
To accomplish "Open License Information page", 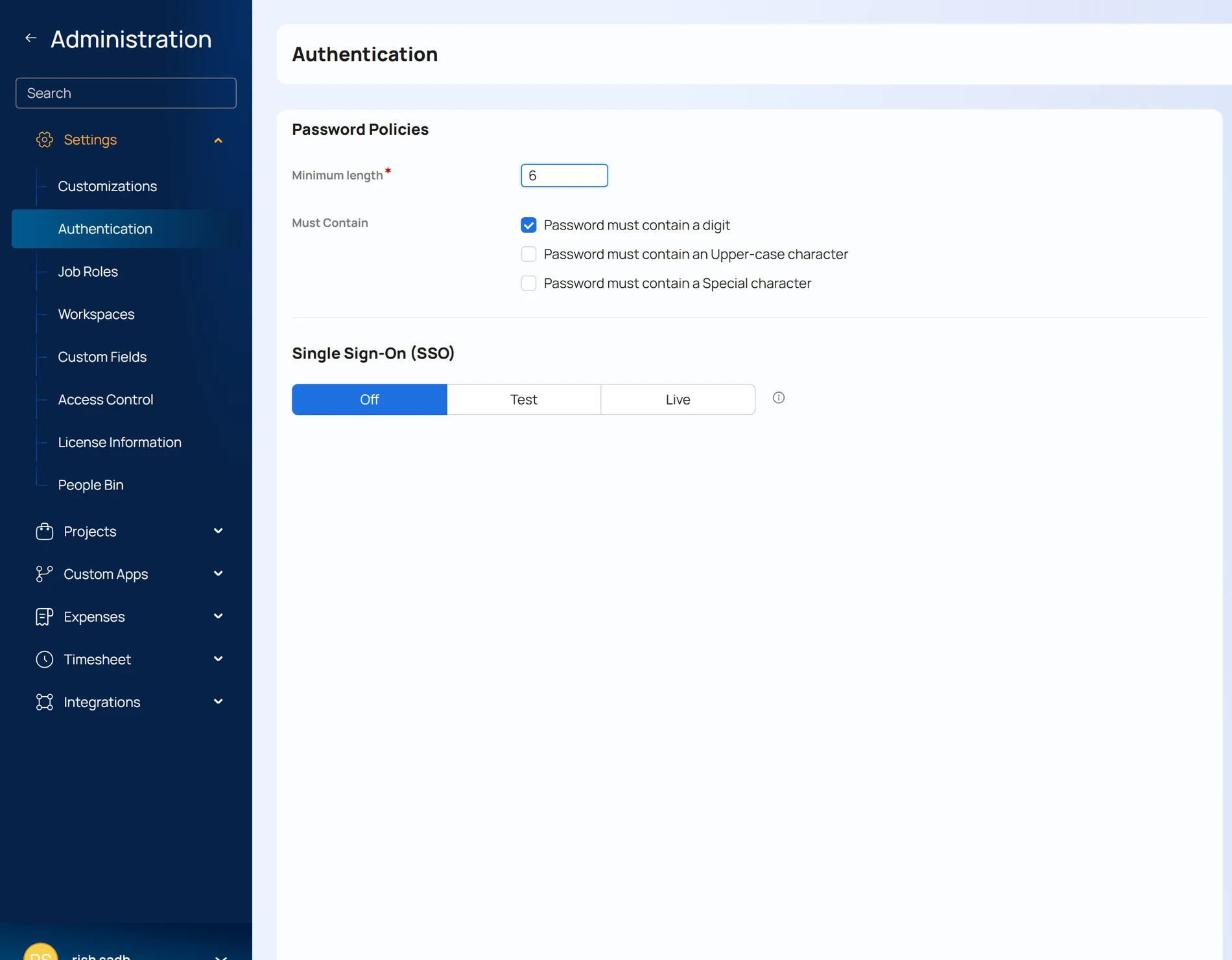I will tap(120, 442).
